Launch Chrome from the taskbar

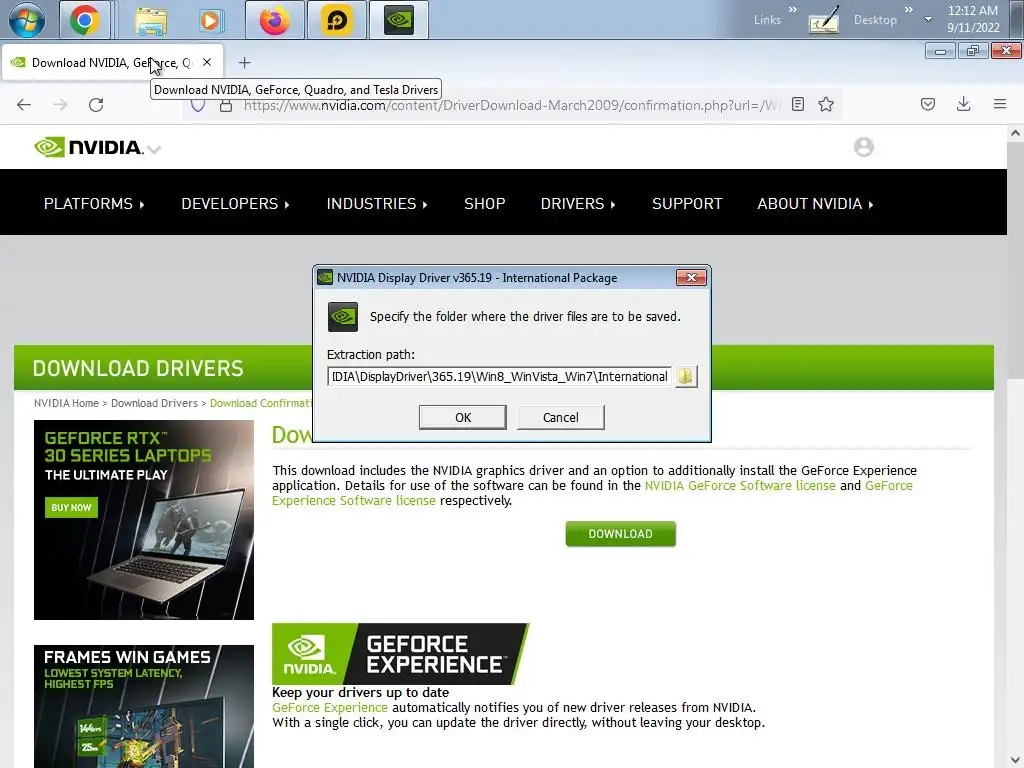[85, 20]
